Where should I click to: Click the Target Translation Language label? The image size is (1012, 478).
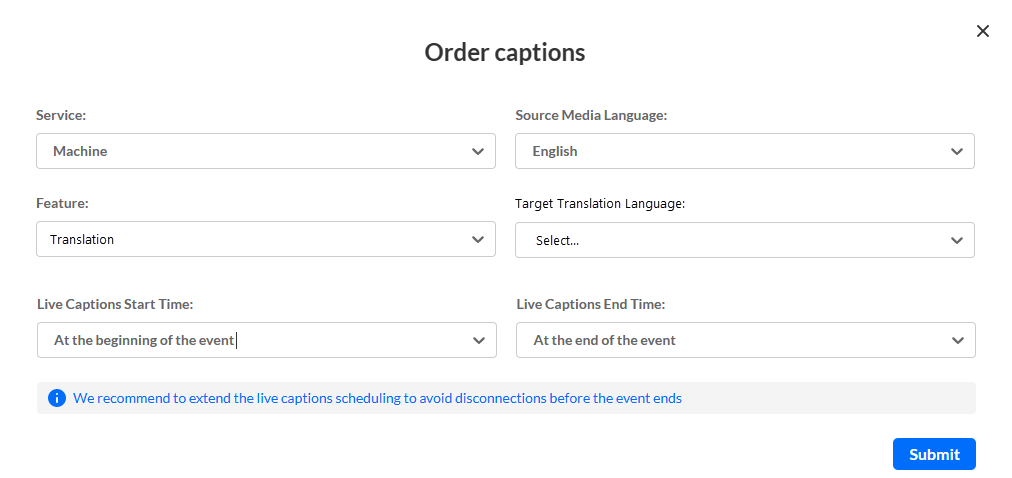(x=600, y=203)
